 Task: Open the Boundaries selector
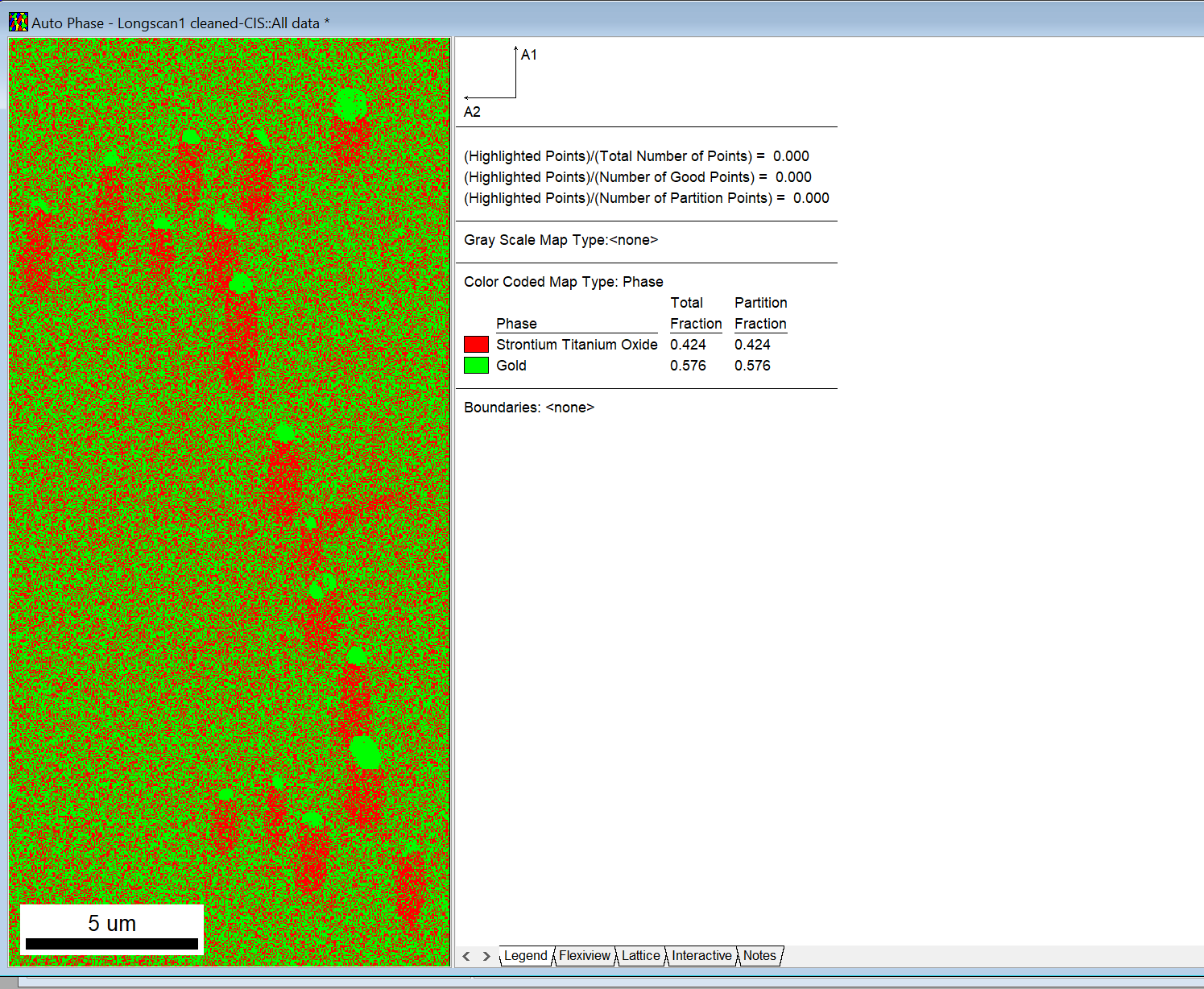click(528, 407)
